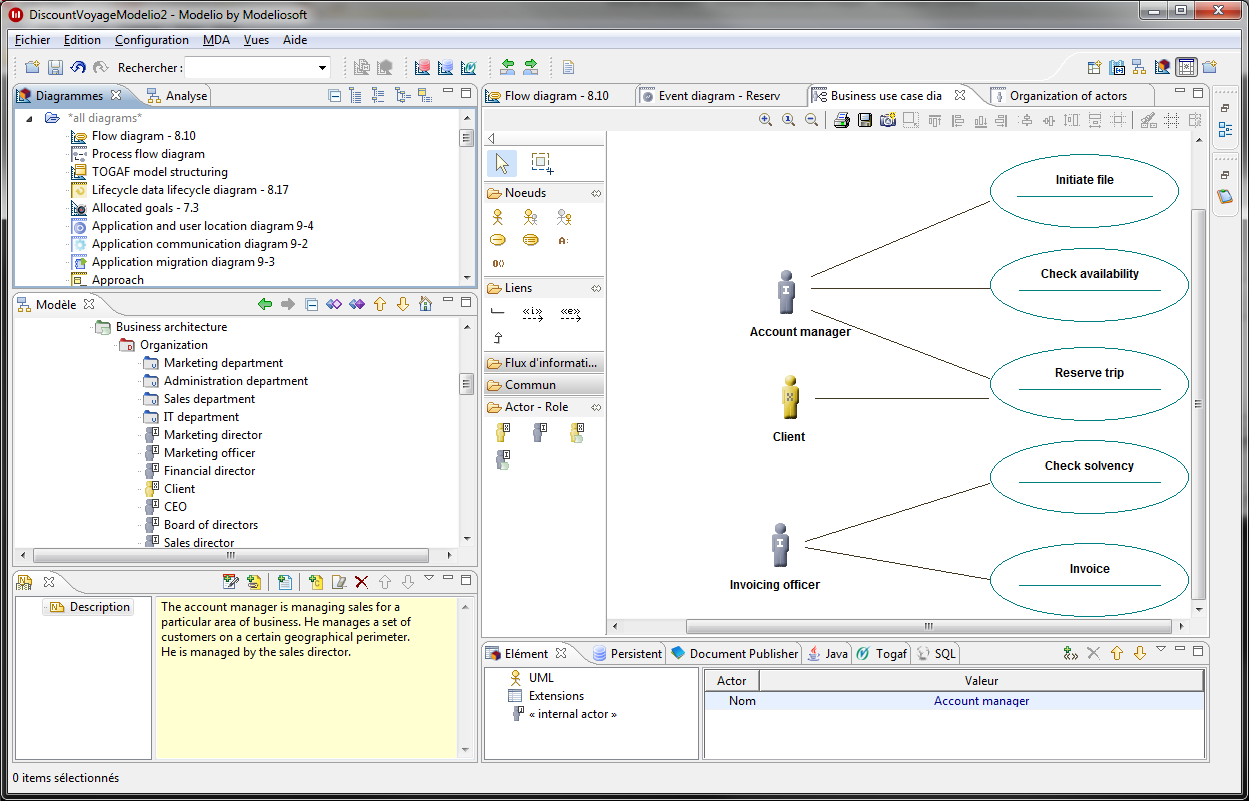1249x801 pixels.
Task: Select the marquee selection tool in palette
Action: 542,163
